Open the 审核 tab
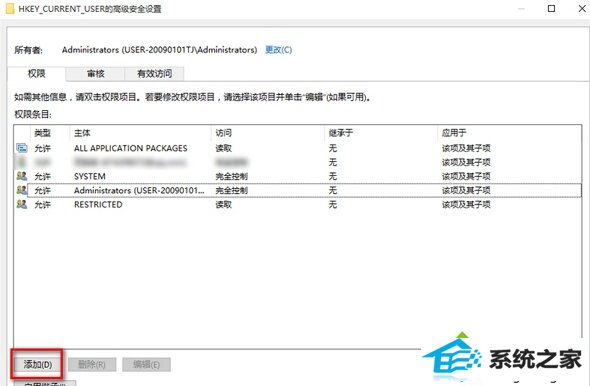 96,74
